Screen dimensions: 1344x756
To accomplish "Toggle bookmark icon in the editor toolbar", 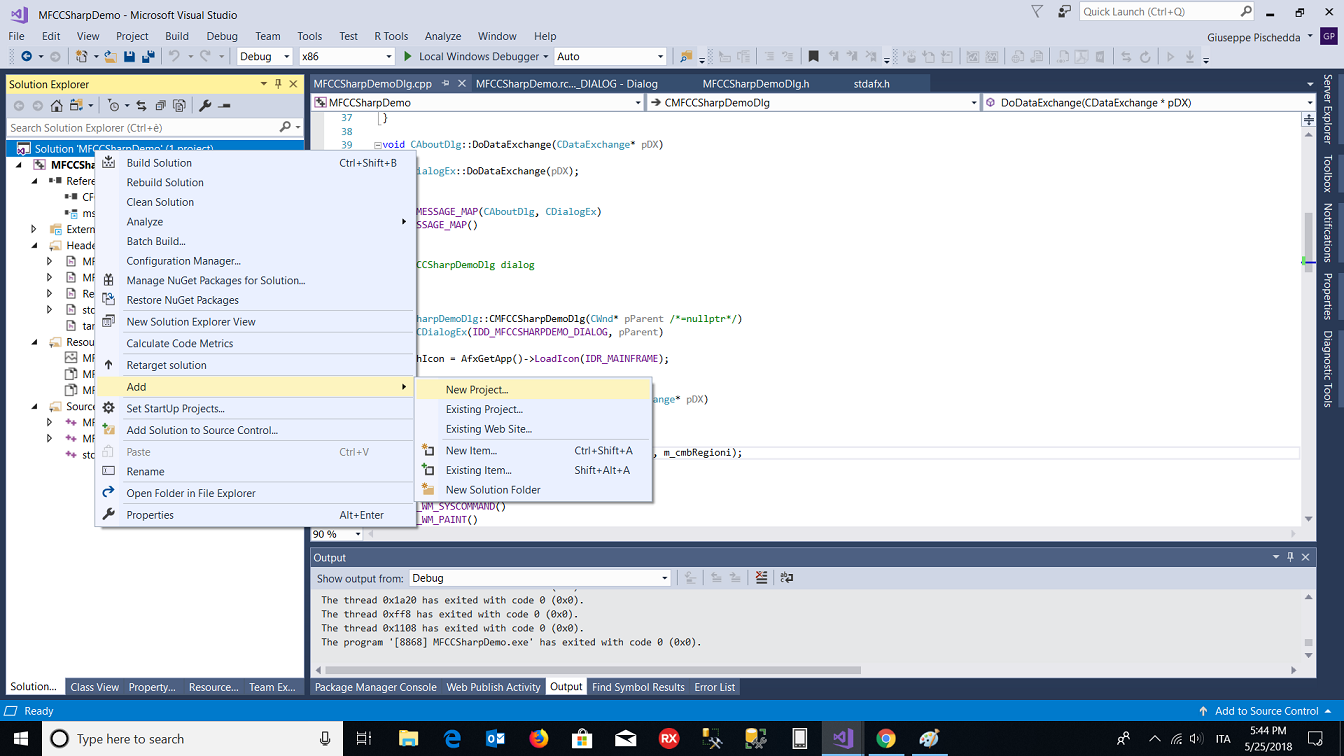I will (813, 57).
